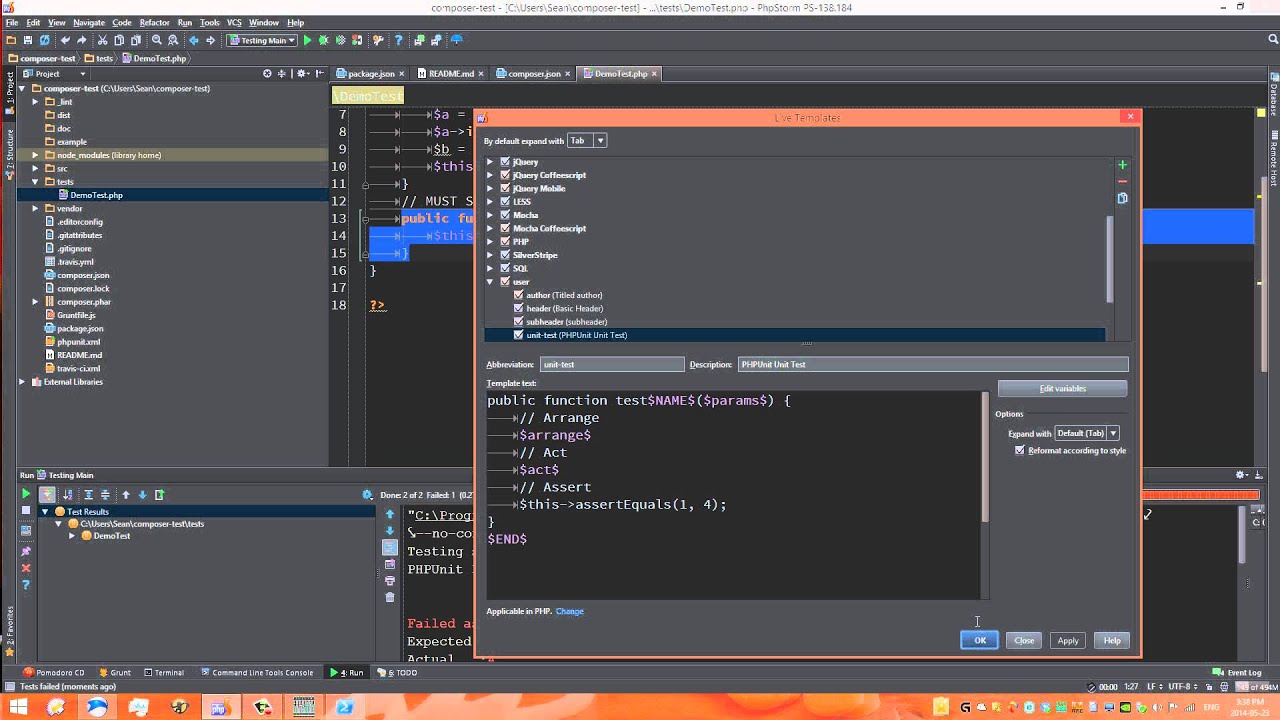Remove selected template with red minus
This screenshot has width=1280, height=720.
[1122, 181]
